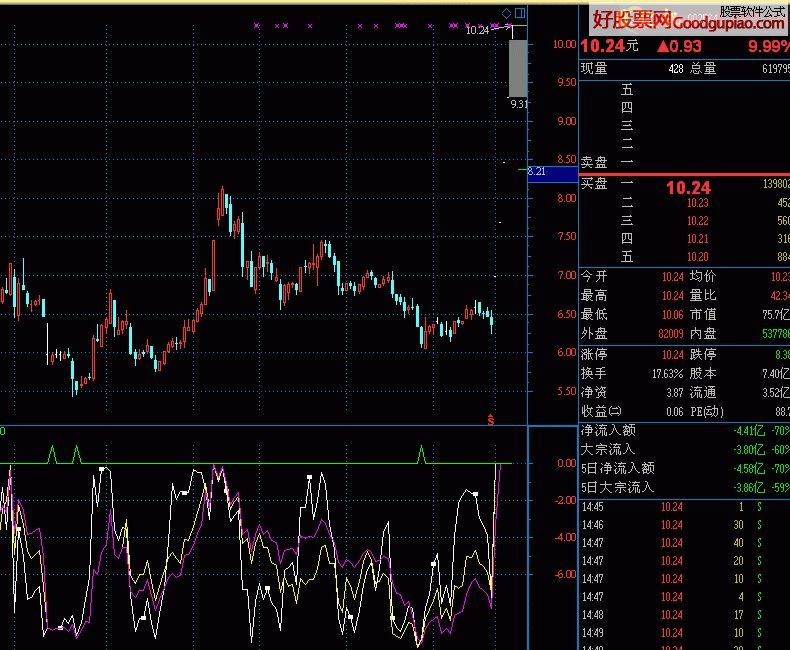The image size is (790, 650).
Task: Click the 5日净流入额 row label
Action: pyautogui.click(x=618, y=469)
